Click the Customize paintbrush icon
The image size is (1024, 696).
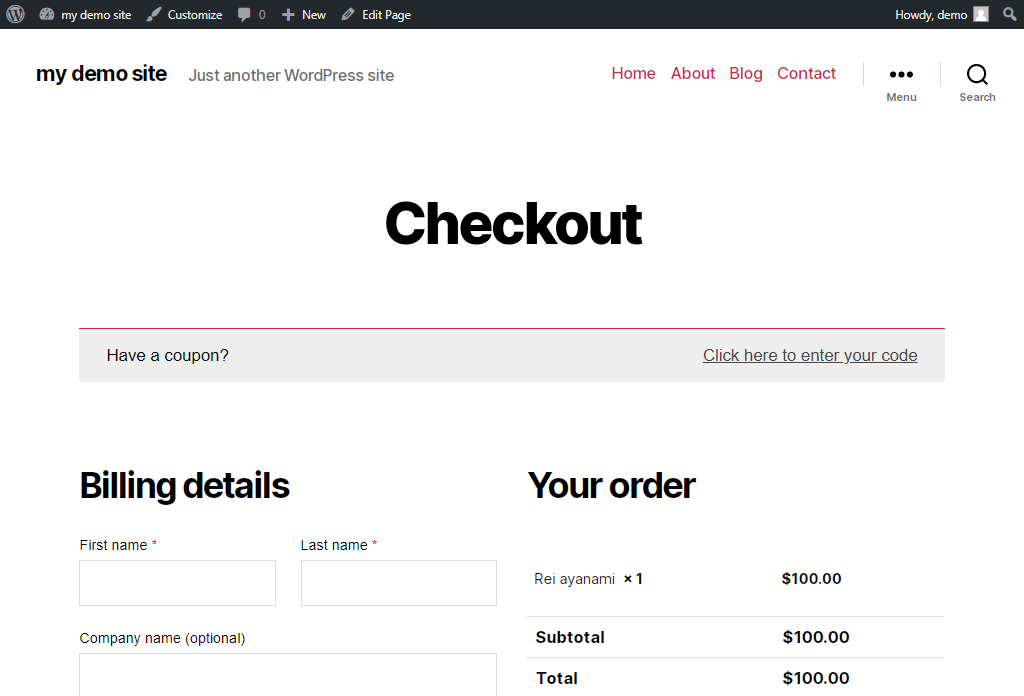point(153,15)
